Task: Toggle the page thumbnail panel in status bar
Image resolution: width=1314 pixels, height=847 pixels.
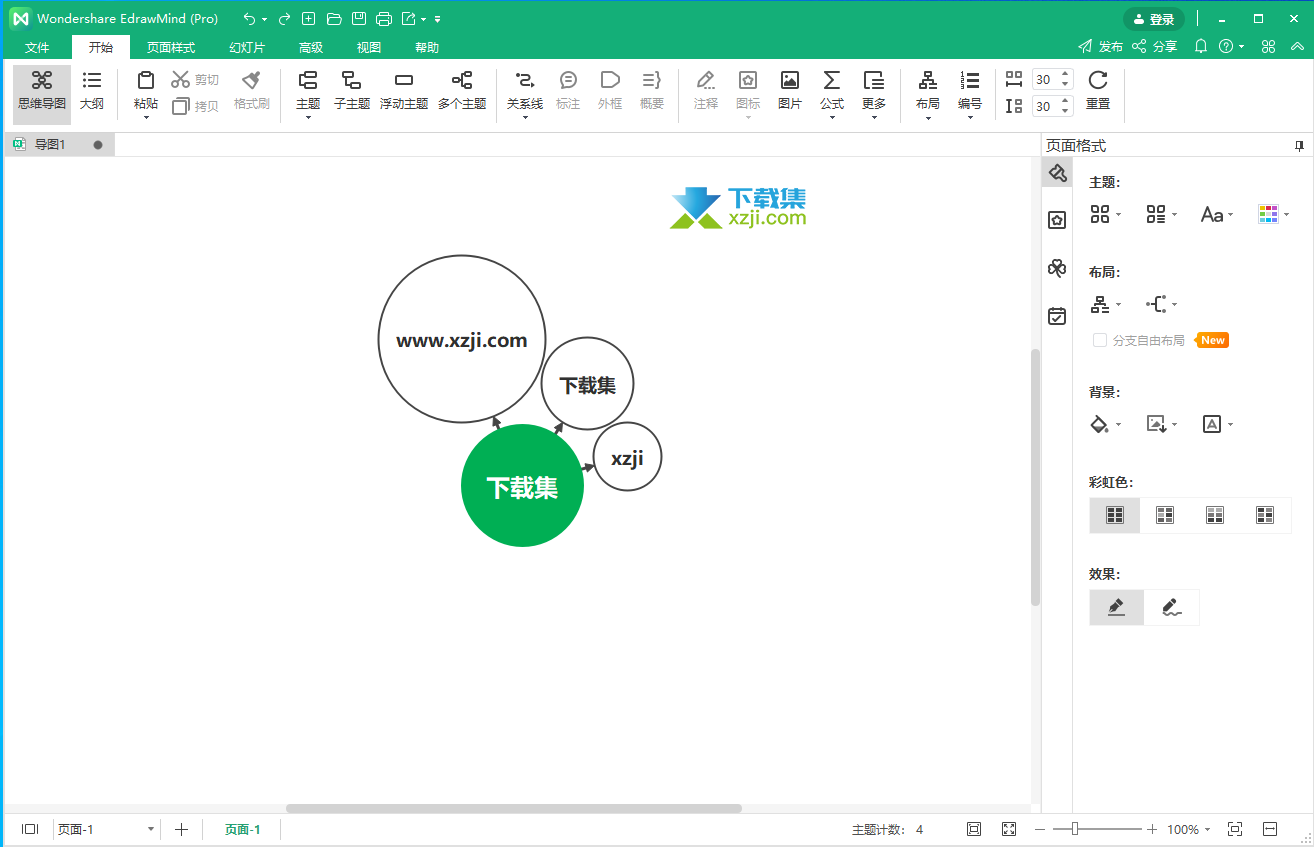Action: 30,829
